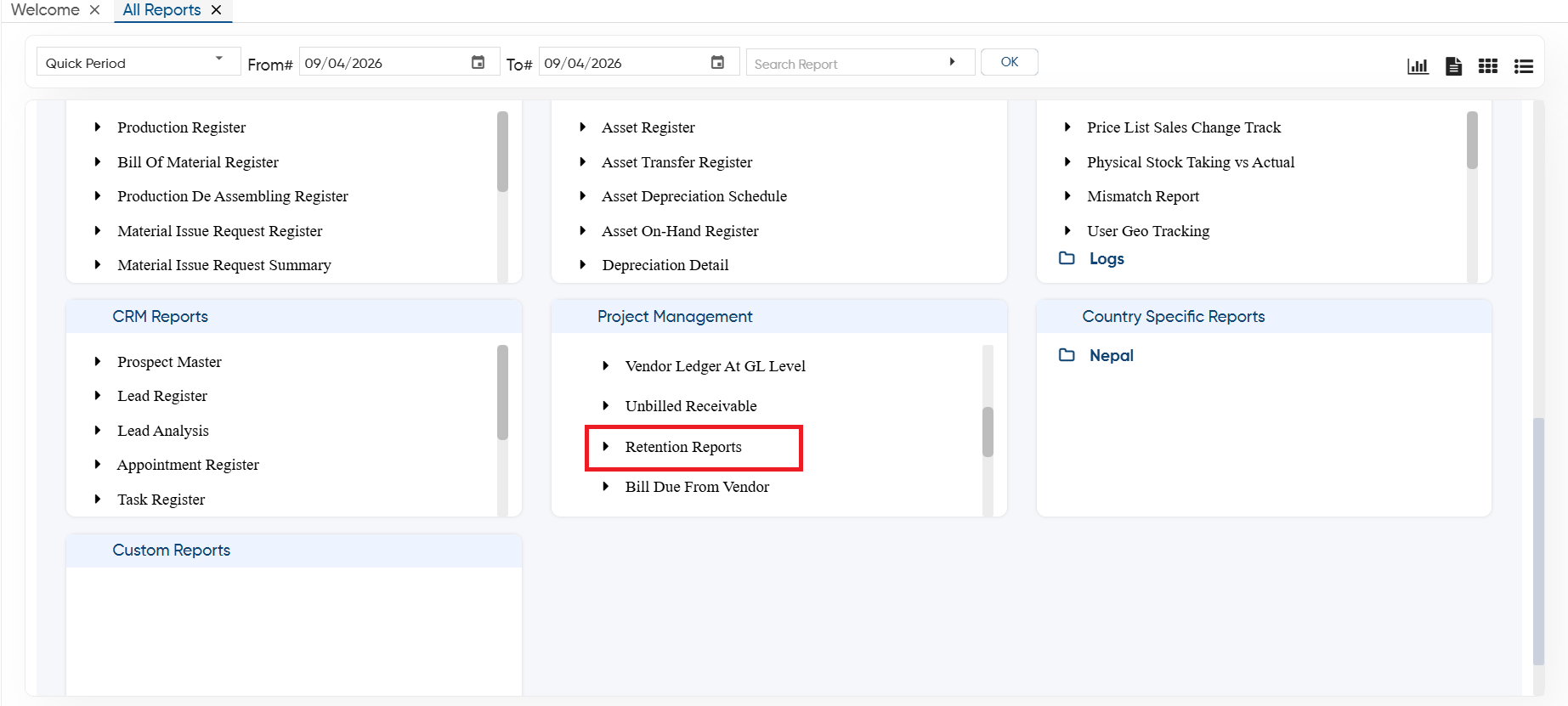Switch to the Welcome tab
1568x706 pixels.
click(x=45, y=9)
